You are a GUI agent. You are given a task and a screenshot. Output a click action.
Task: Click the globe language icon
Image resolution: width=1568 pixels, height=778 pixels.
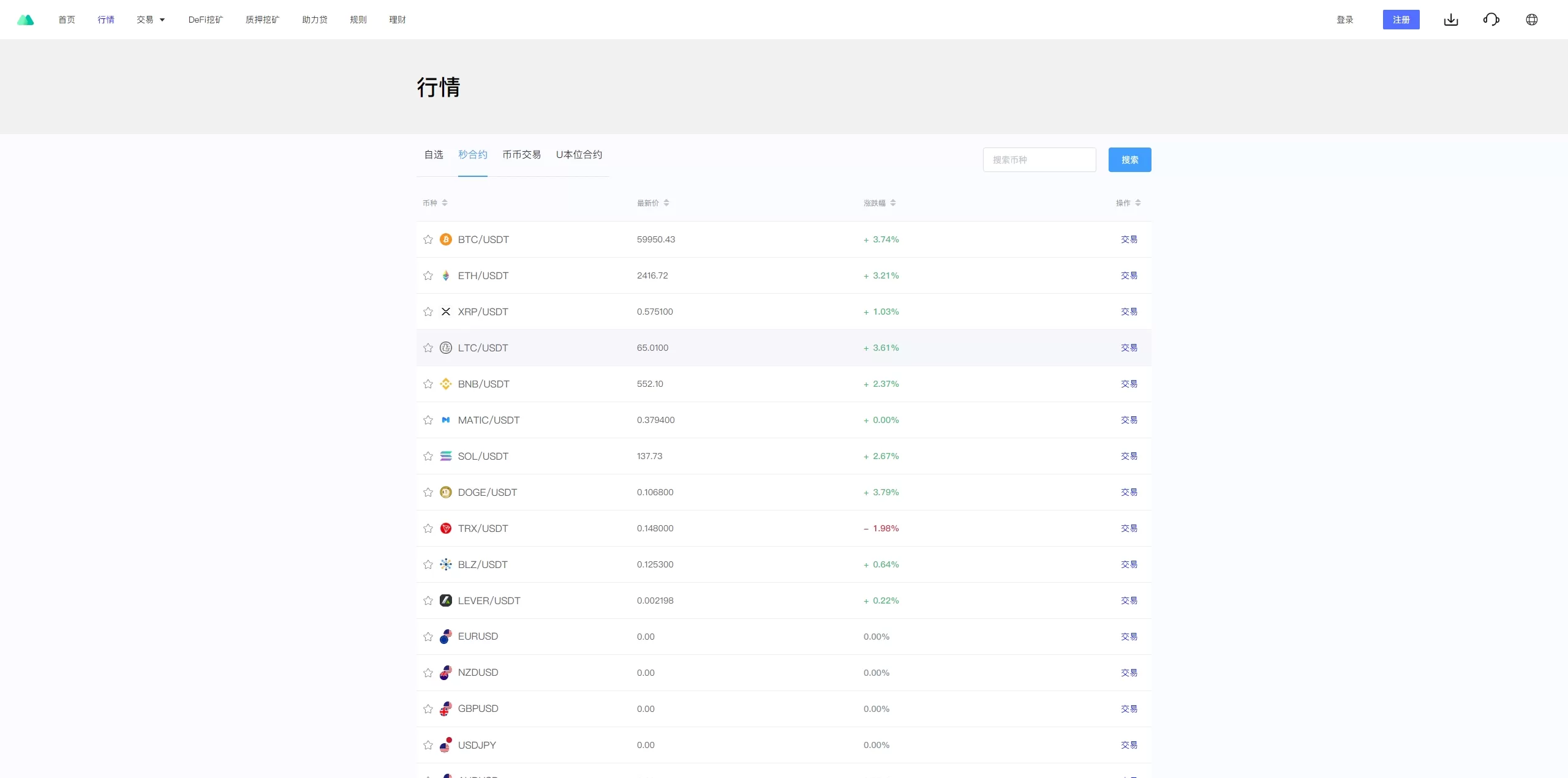coord(1532,20)
